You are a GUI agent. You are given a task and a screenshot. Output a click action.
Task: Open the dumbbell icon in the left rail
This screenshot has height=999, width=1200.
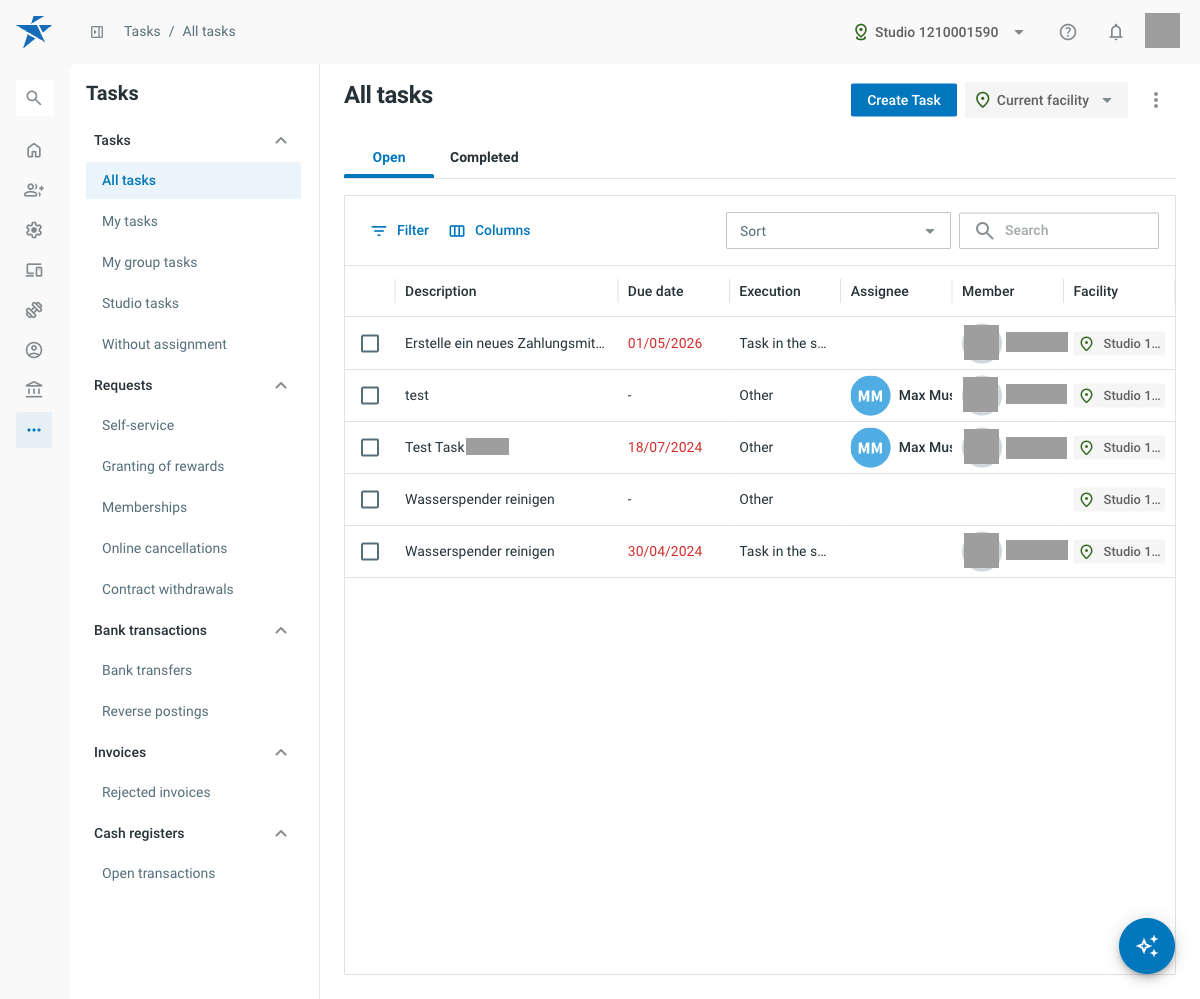point(34,310)
